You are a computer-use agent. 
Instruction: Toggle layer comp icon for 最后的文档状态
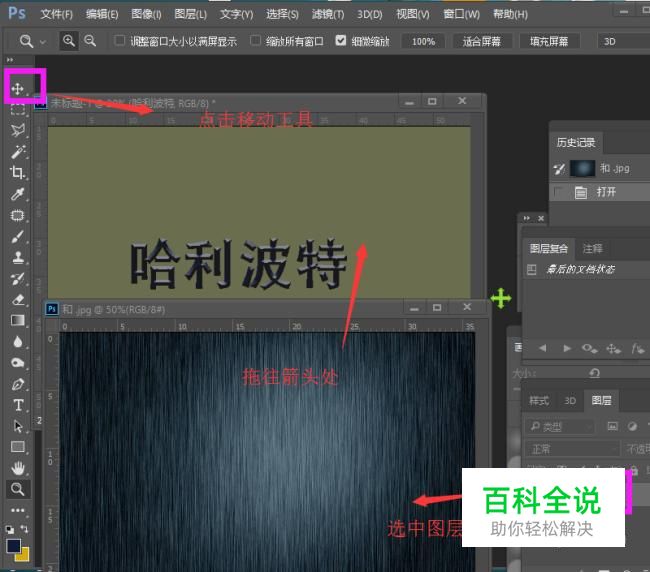click(531, 270)
